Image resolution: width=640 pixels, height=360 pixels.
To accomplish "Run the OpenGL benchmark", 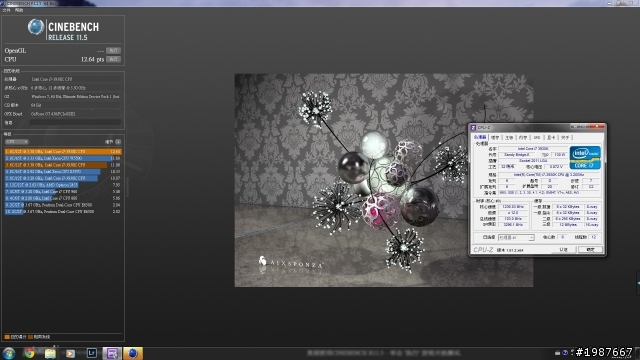I will (113, 51).
